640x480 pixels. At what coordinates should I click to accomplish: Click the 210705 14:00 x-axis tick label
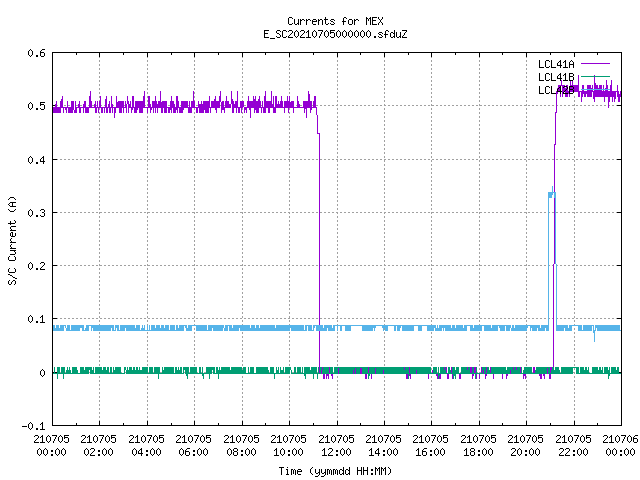click(x=383, y=445)
